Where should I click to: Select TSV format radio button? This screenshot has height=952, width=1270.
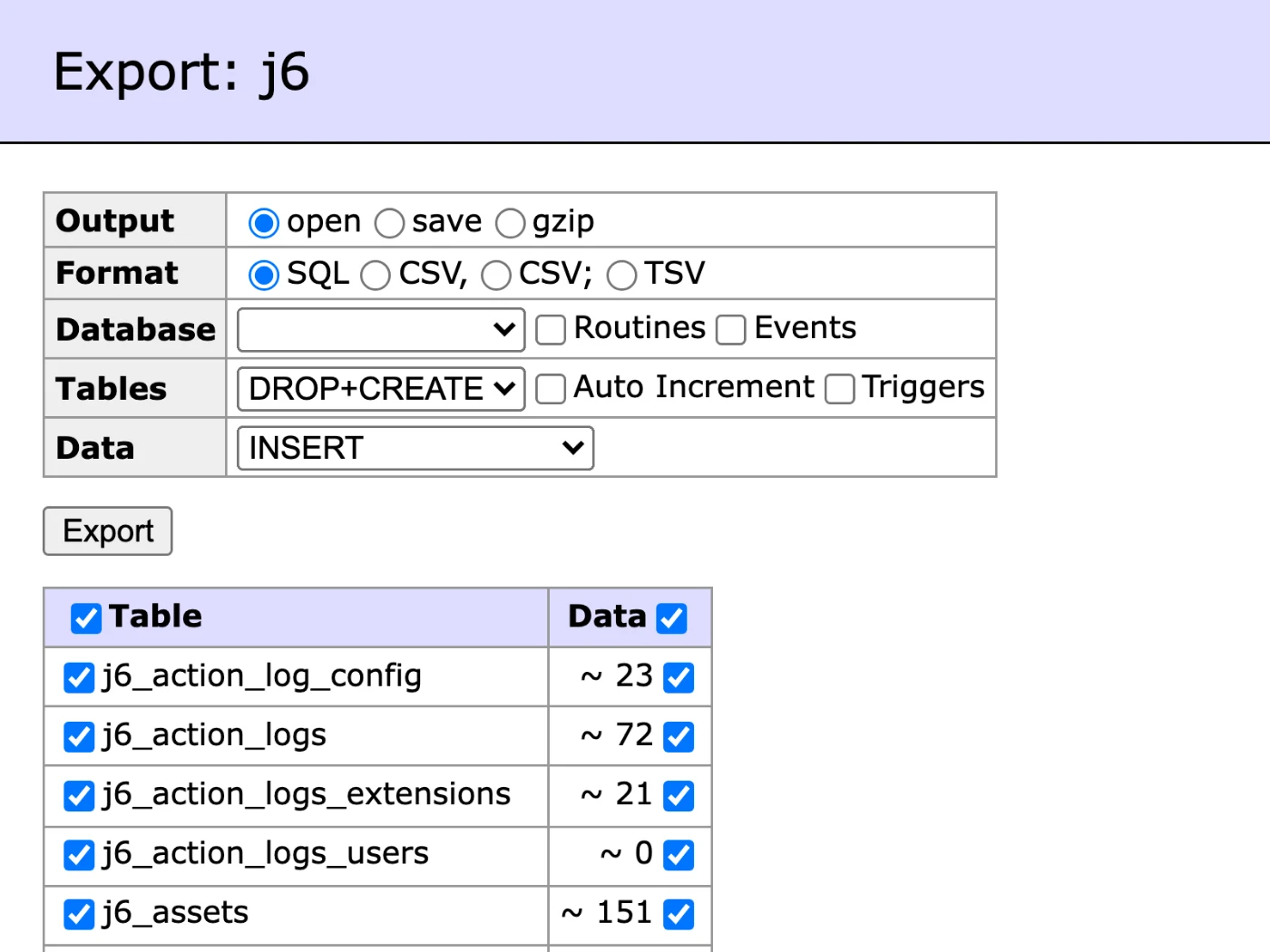pos(621,276)
